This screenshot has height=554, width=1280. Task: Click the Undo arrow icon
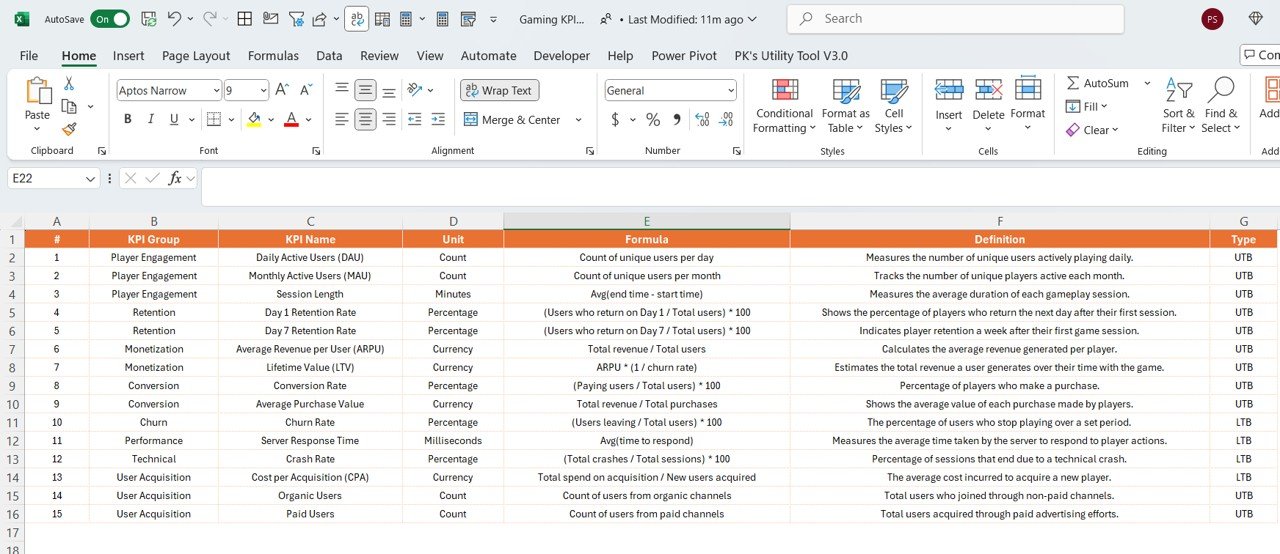click(174, 19)
